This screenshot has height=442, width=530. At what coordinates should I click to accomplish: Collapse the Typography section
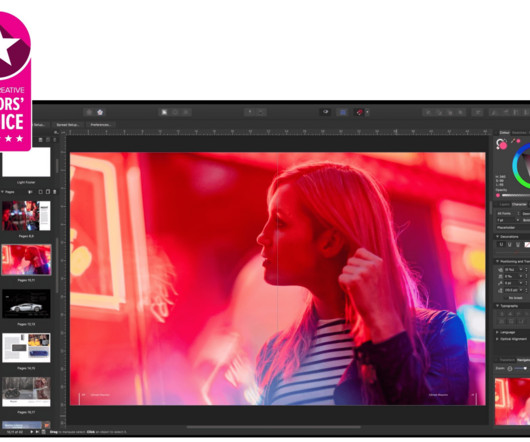[x=497, y=306]
